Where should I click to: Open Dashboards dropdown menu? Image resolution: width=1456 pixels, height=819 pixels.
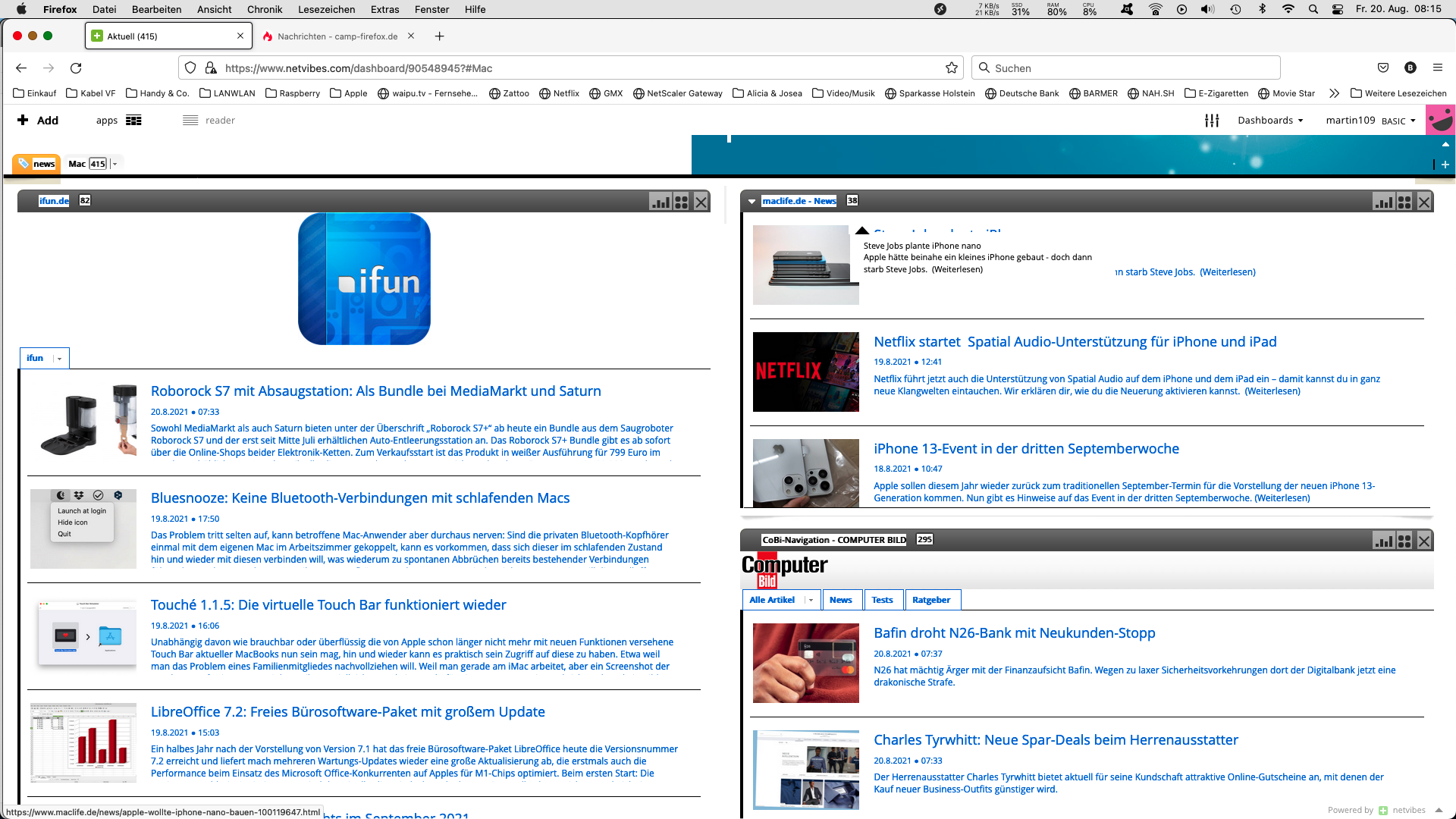(x=1270, y=121)
